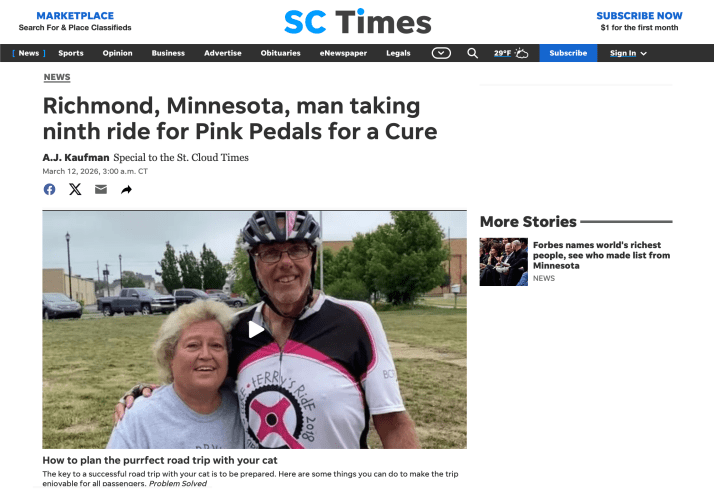Play the article video

[255, 329]
